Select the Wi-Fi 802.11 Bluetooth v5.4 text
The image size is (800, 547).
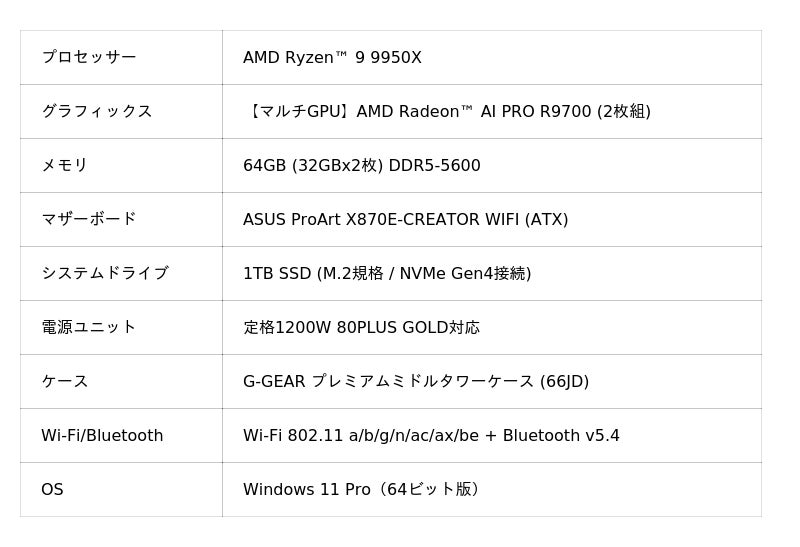(431, 436)
